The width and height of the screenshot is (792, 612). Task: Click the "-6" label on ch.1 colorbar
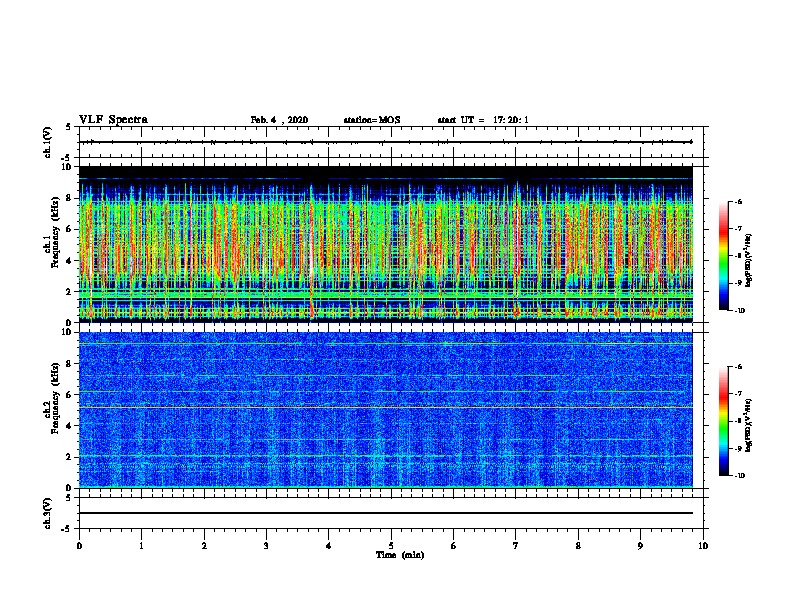tap(738, 202)
